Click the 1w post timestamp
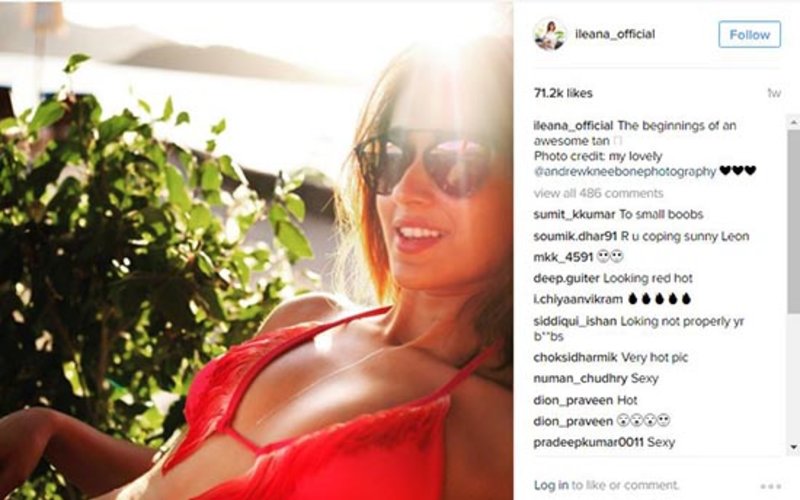Image resolution: width=800 pixels, height=500 pixels. click(773, 93)
